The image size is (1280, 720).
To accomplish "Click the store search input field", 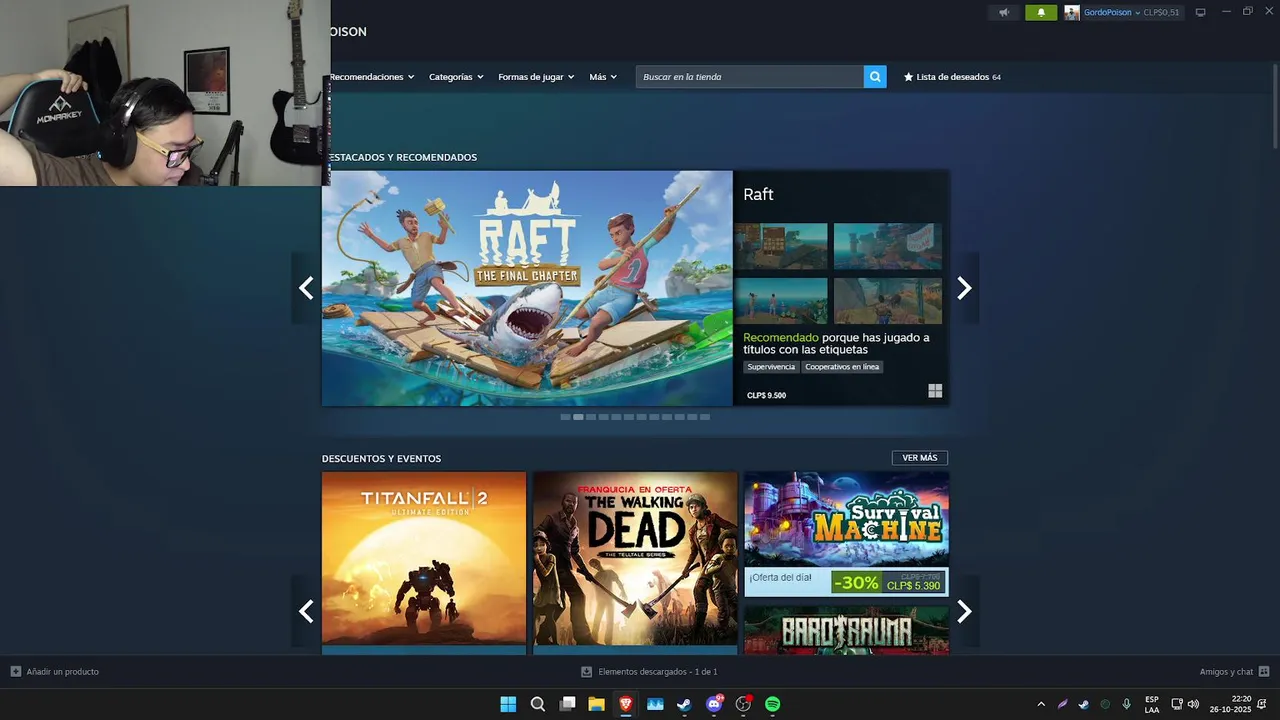I will [750, 77].
